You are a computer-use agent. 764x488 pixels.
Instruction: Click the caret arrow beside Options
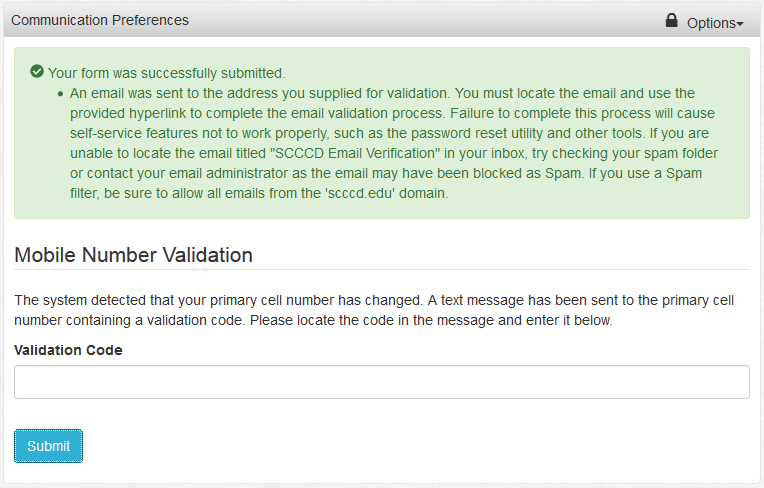740,23
